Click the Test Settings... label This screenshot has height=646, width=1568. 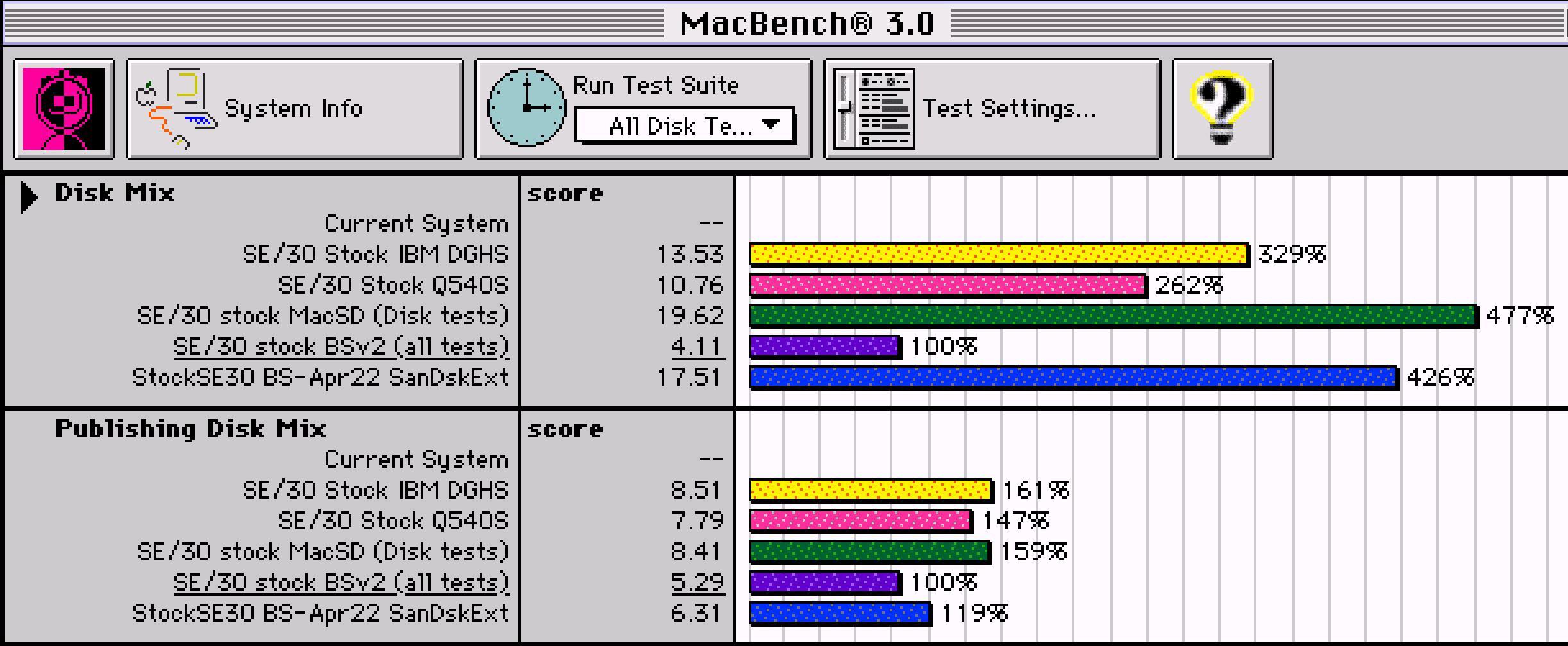[x=1009, y=108]
